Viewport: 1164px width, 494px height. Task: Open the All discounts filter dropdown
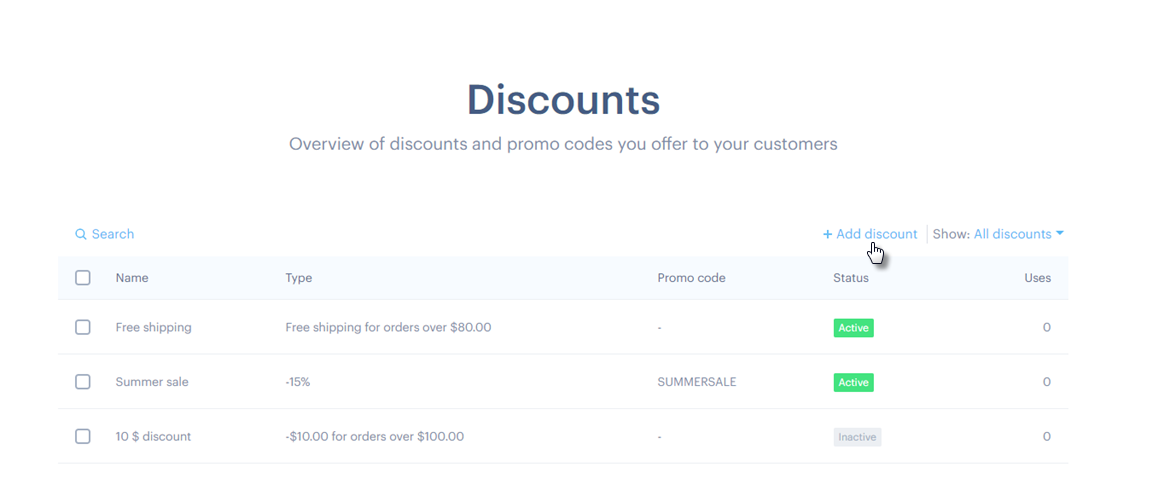1012,234
